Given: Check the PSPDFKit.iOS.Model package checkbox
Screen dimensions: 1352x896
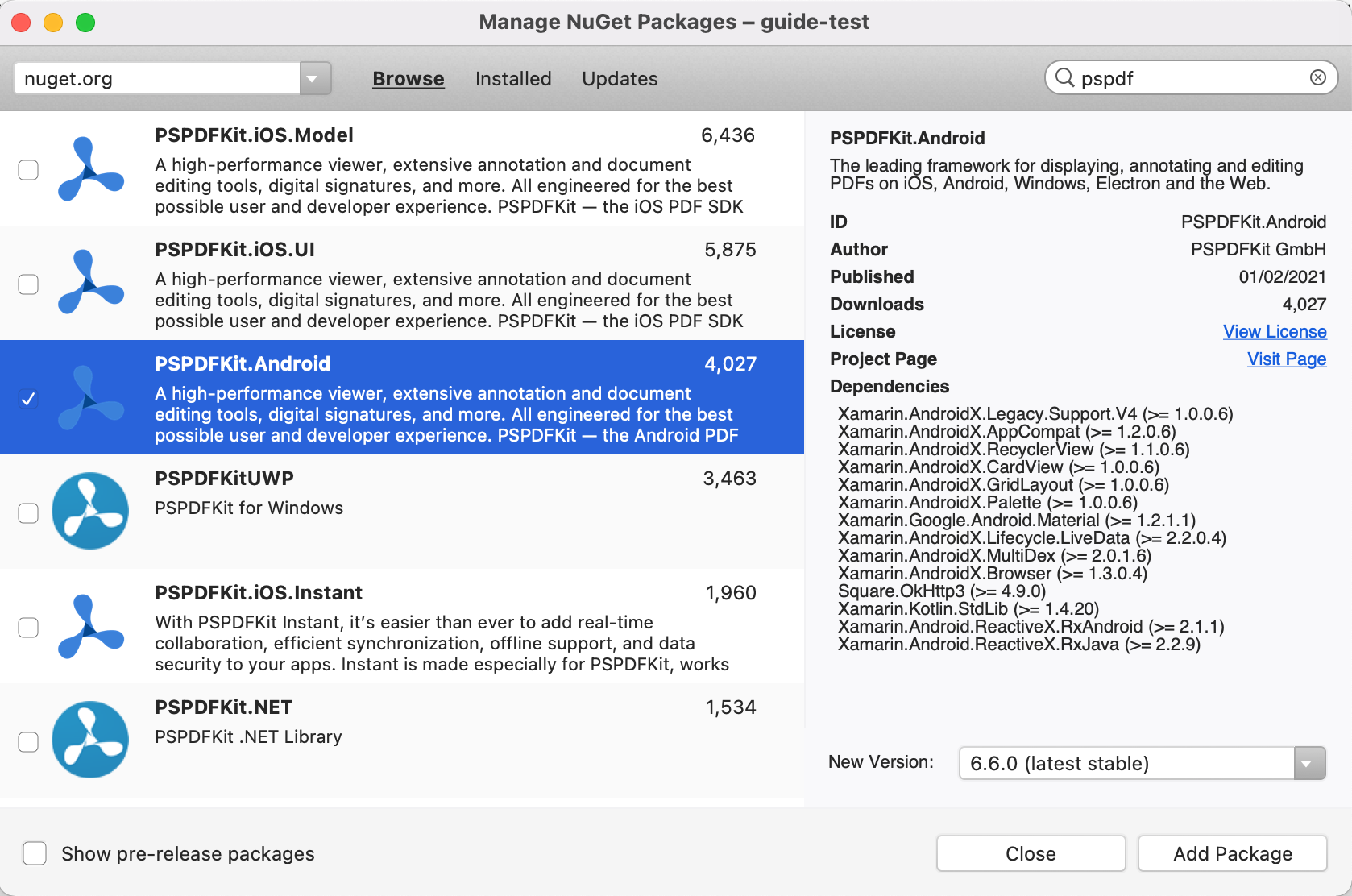Looking at the screenshot, I should click(x=28, y=170).
